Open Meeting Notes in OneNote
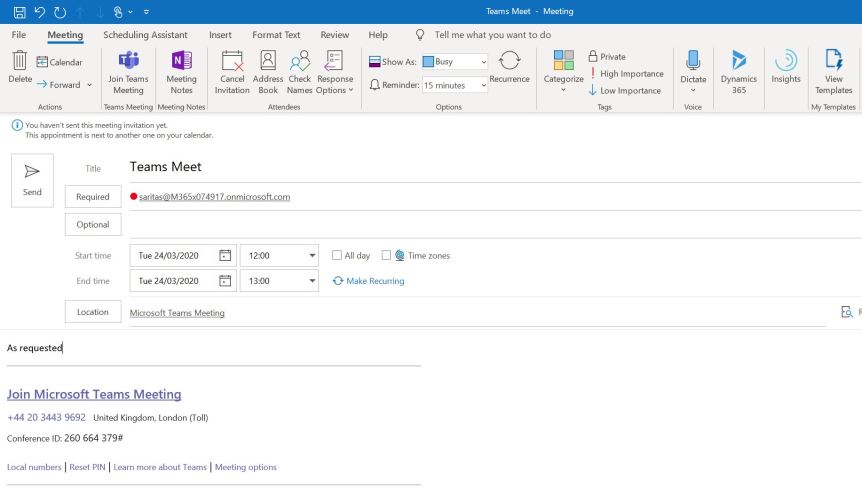 [x=181, y=62]
